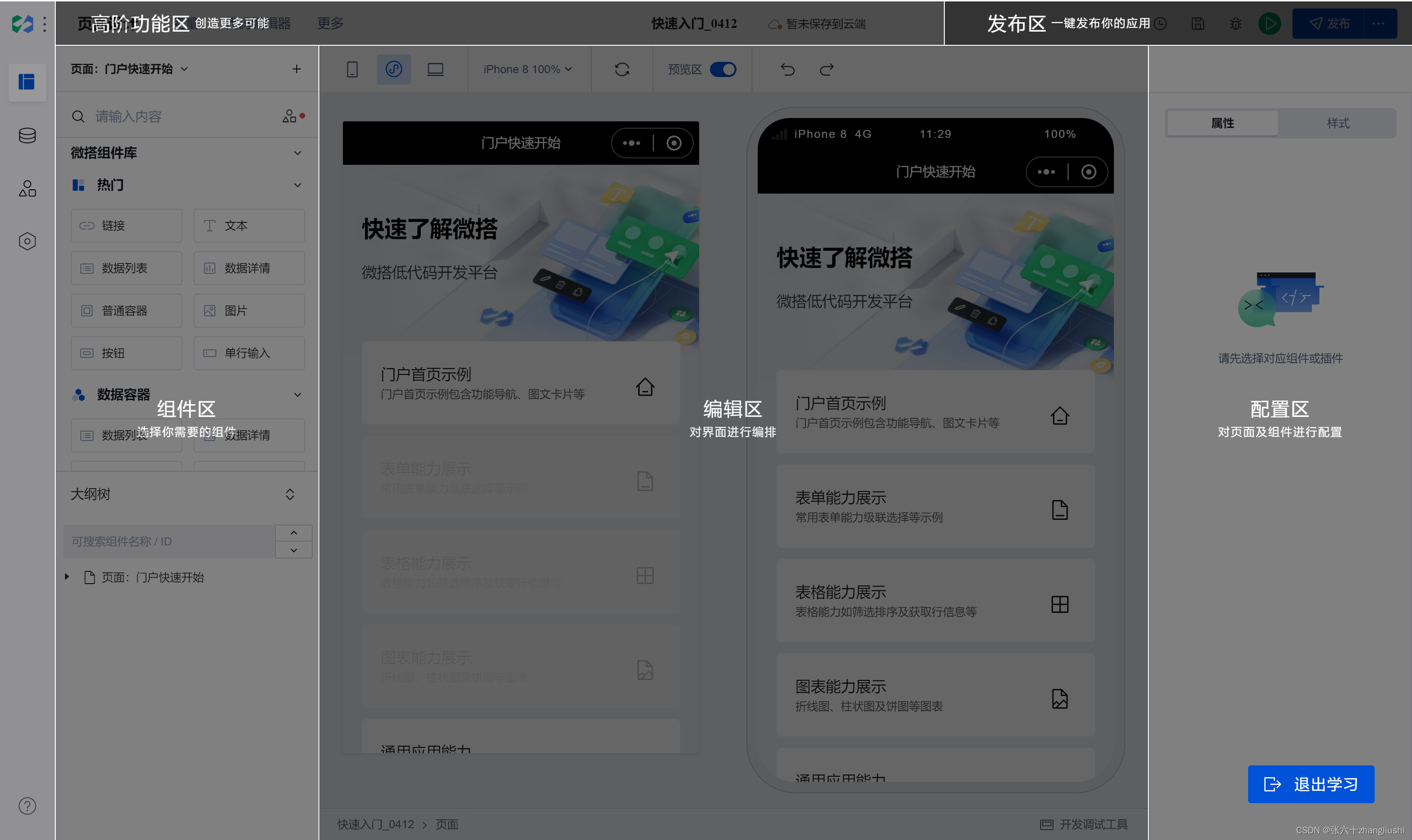
Task: Open the data source sidebar icon
Action: [27, 136]
